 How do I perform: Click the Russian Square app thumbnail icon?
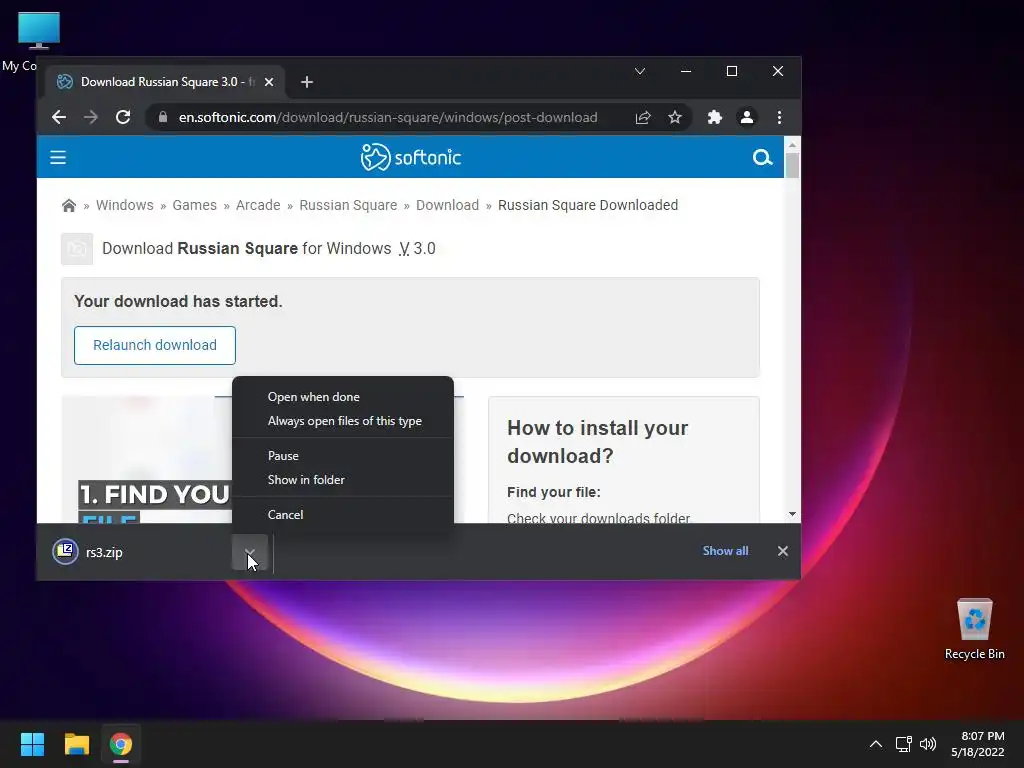pos(77,249)
